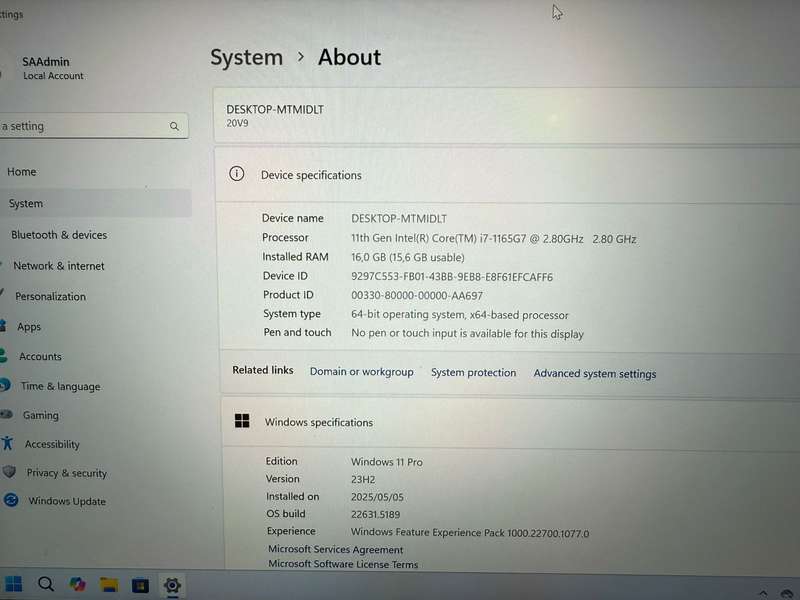Click the Find a setting search field
The height and width of the screenshot is (600, 800).
tap(94, 126)
